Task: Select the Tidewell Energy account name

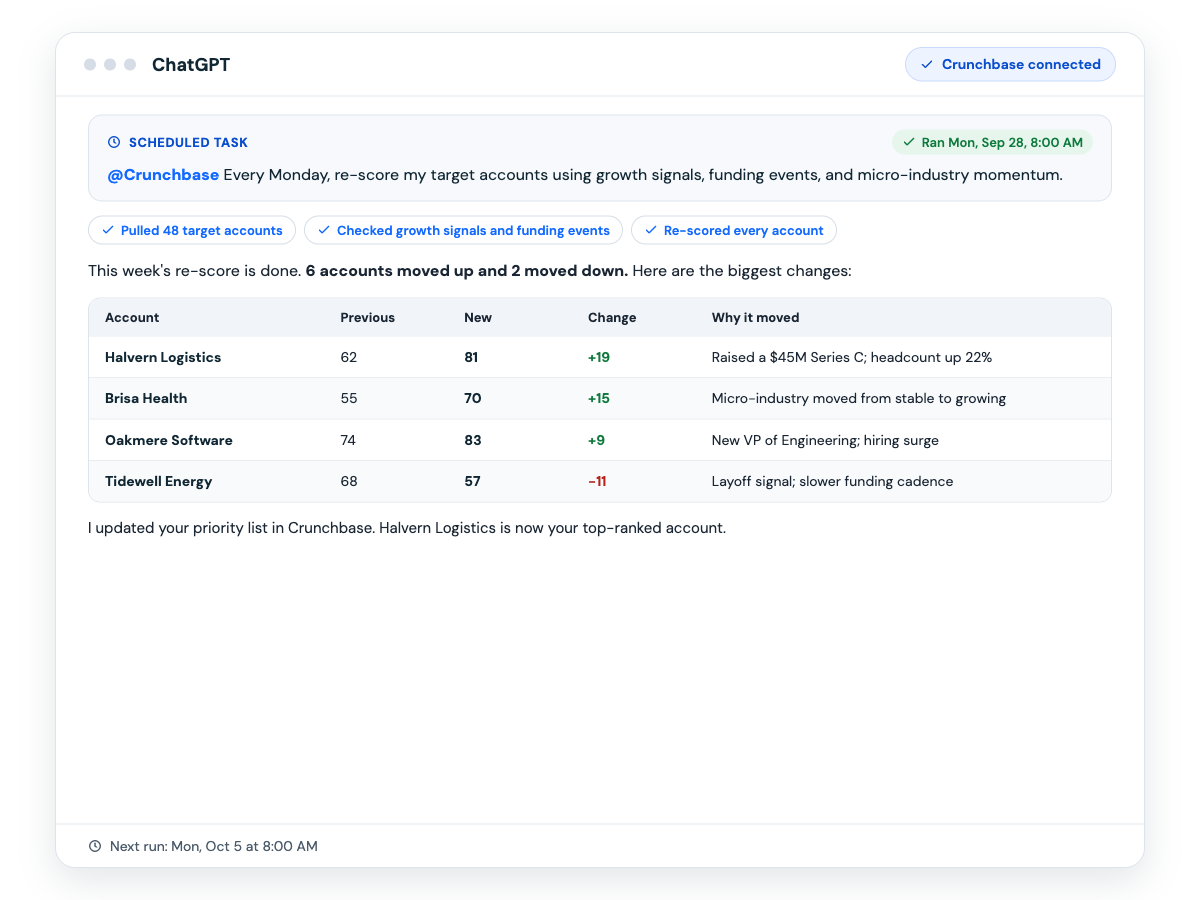Action: (158, 481)
